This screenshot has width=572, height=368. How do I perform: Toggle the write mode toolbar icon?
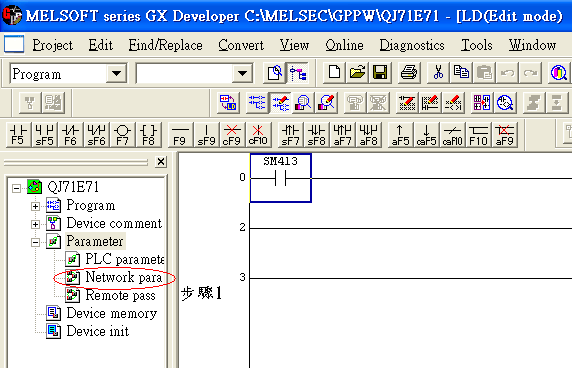[280, 103]
